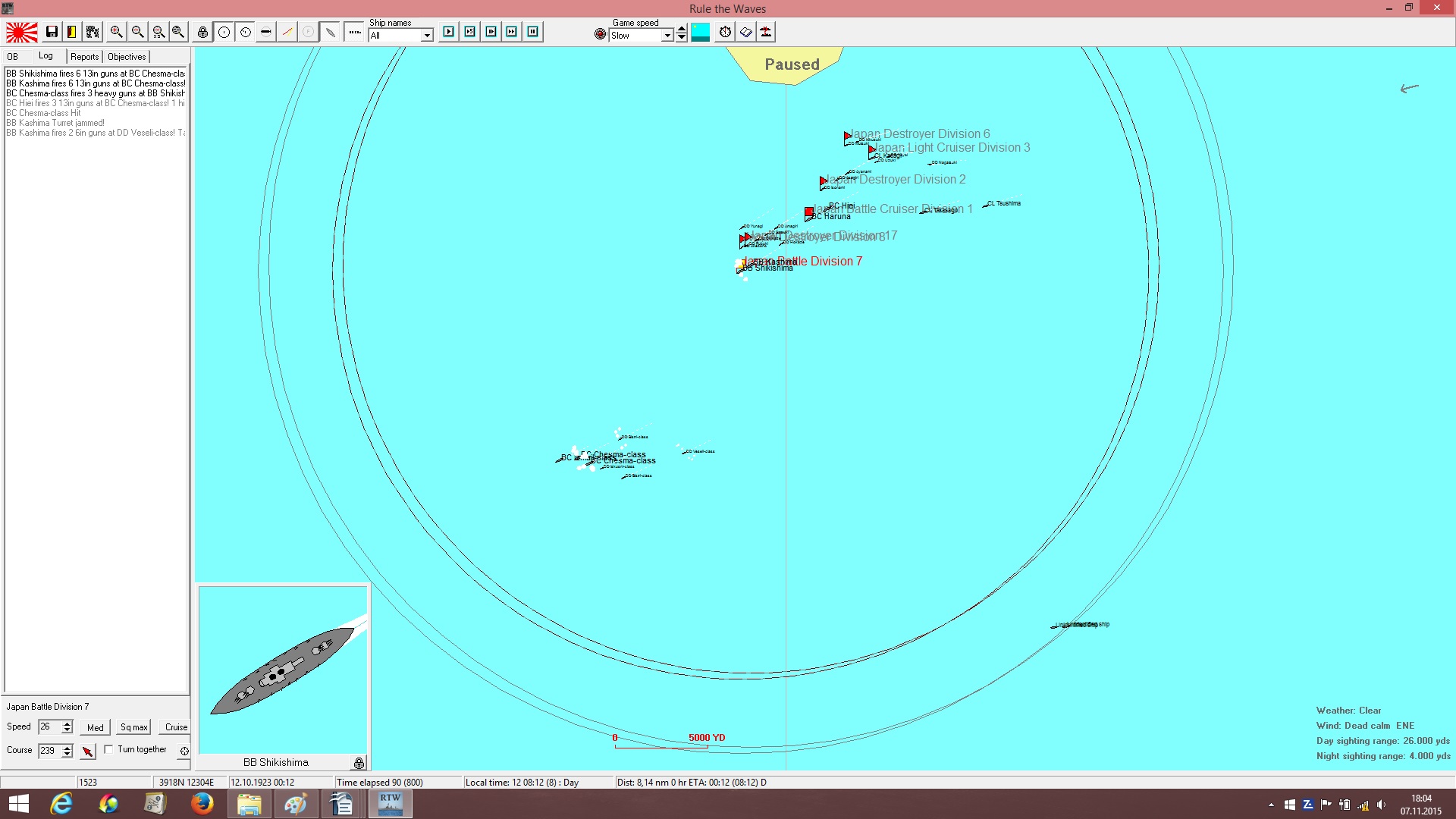Open the Game speed dropdown
The width and height of the screenshot is (1456, 819).
pyautogui.click(x=667, y=36)
